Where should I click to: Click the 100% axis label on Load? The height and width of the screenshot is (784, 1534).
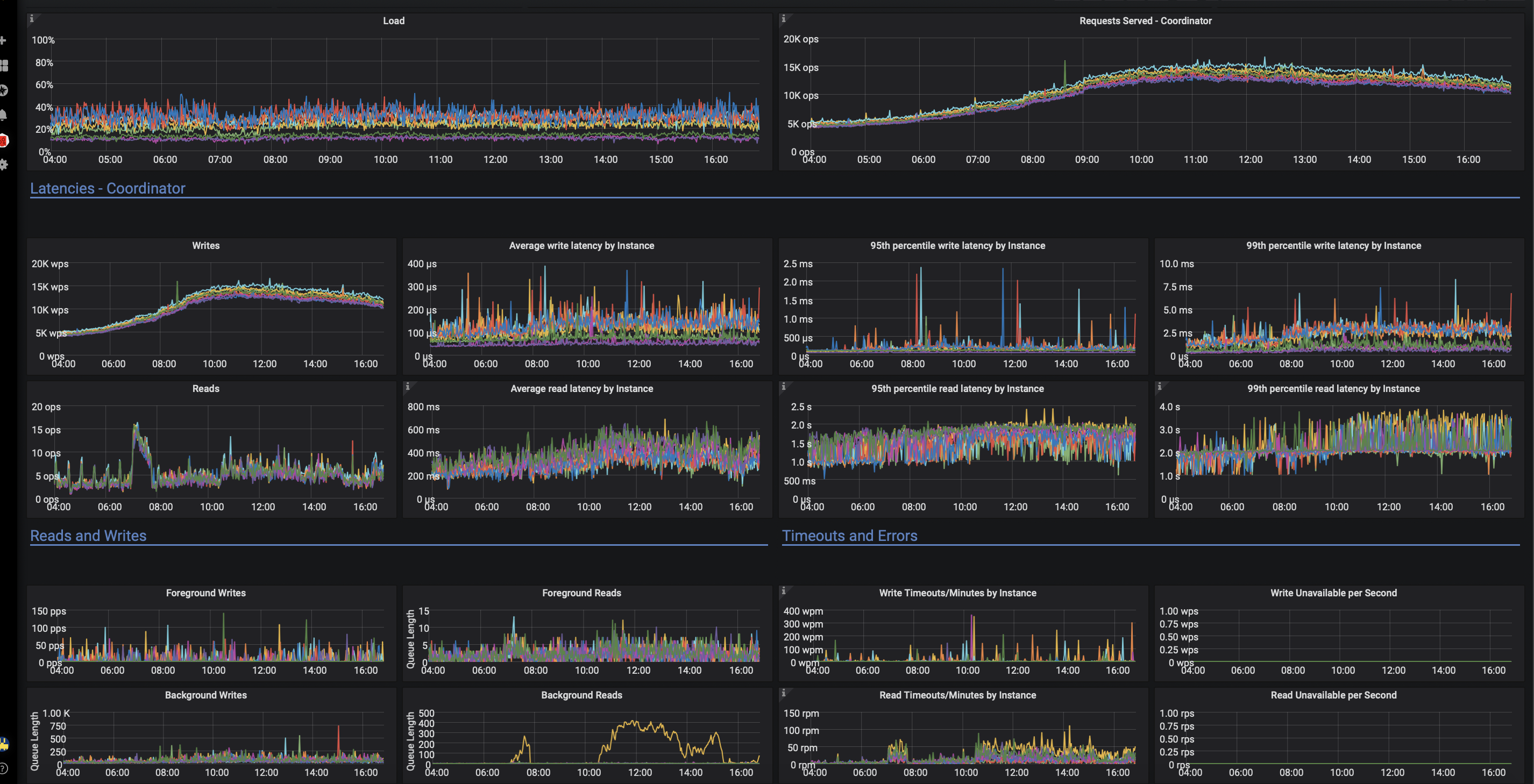[x=43, y=40]
